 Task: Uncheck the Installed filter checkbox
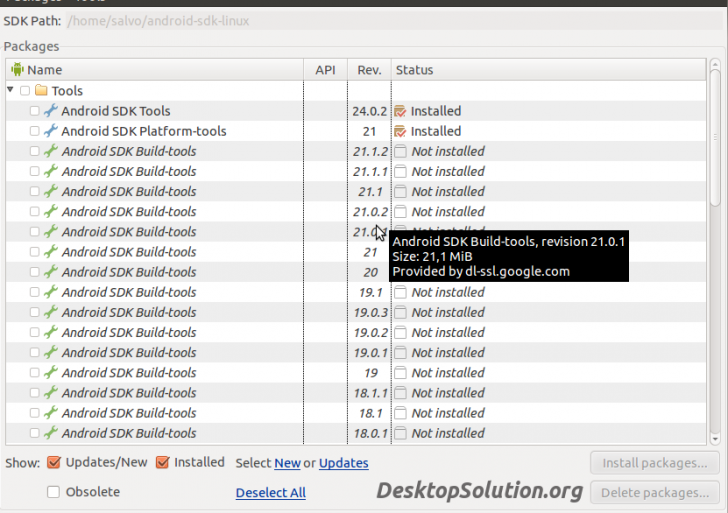point(163,463)
